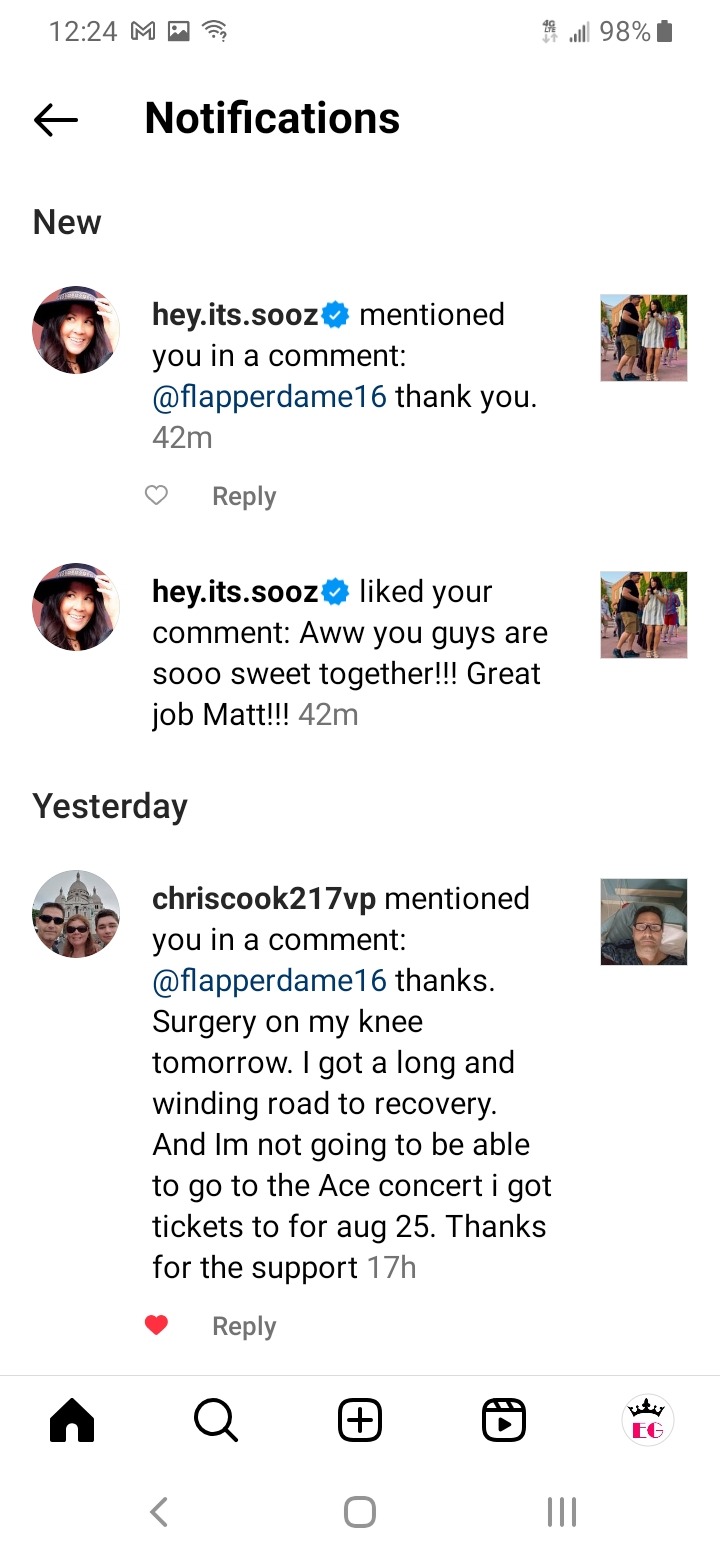Open the Search magnifier icon

216,1419
